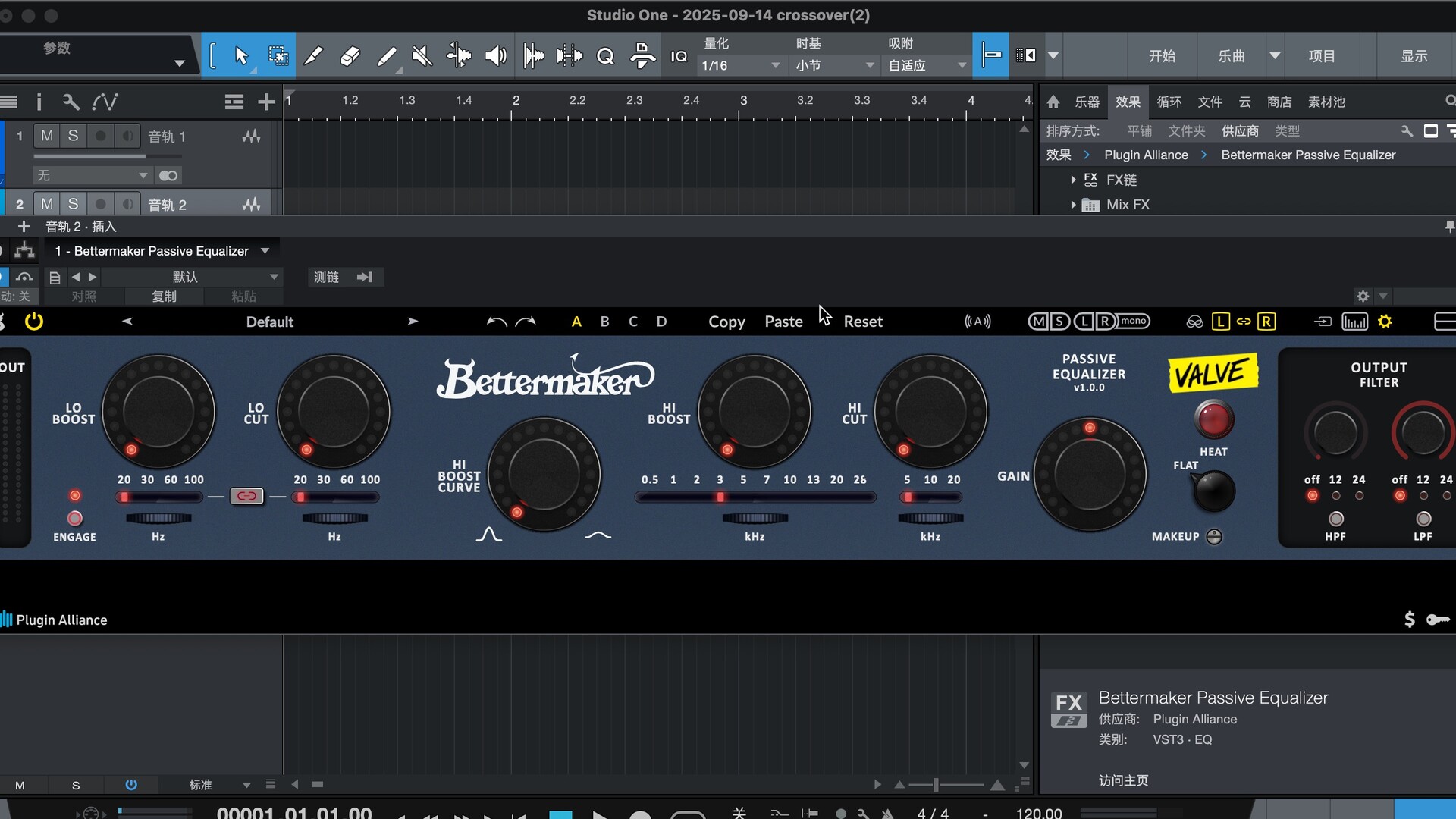Viewport: 1456px width, 819px height.
Task: Toggle the ENGAGE button
Action: pyautogui.click(x=74, y=519)
